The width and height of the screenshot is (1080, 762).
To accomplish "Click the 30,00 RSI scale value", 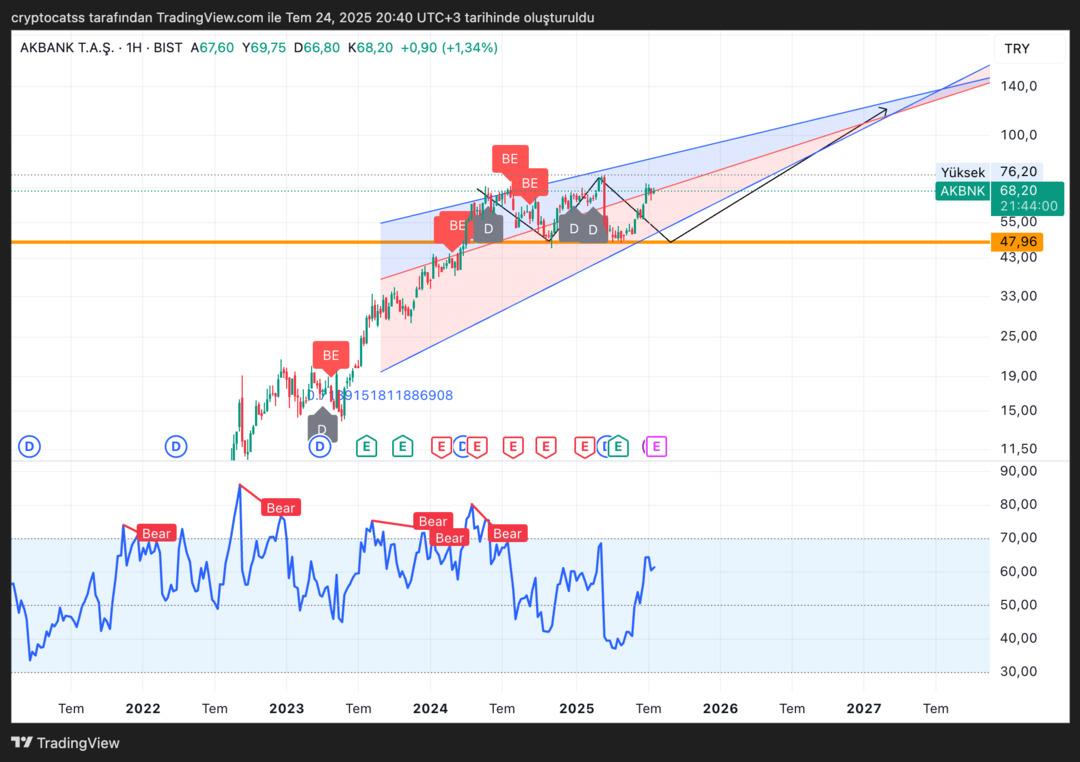I will (1019, 671).
